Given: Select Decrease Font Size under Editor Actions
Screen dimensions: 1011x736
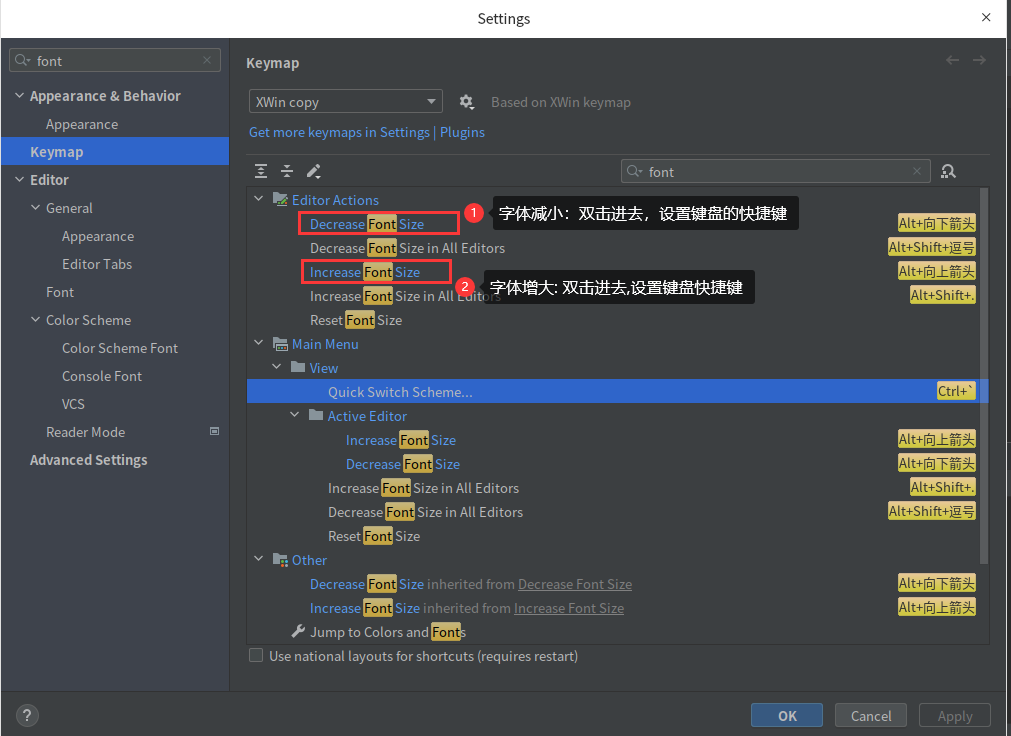Looking at the screenshot, I should 367,224.
